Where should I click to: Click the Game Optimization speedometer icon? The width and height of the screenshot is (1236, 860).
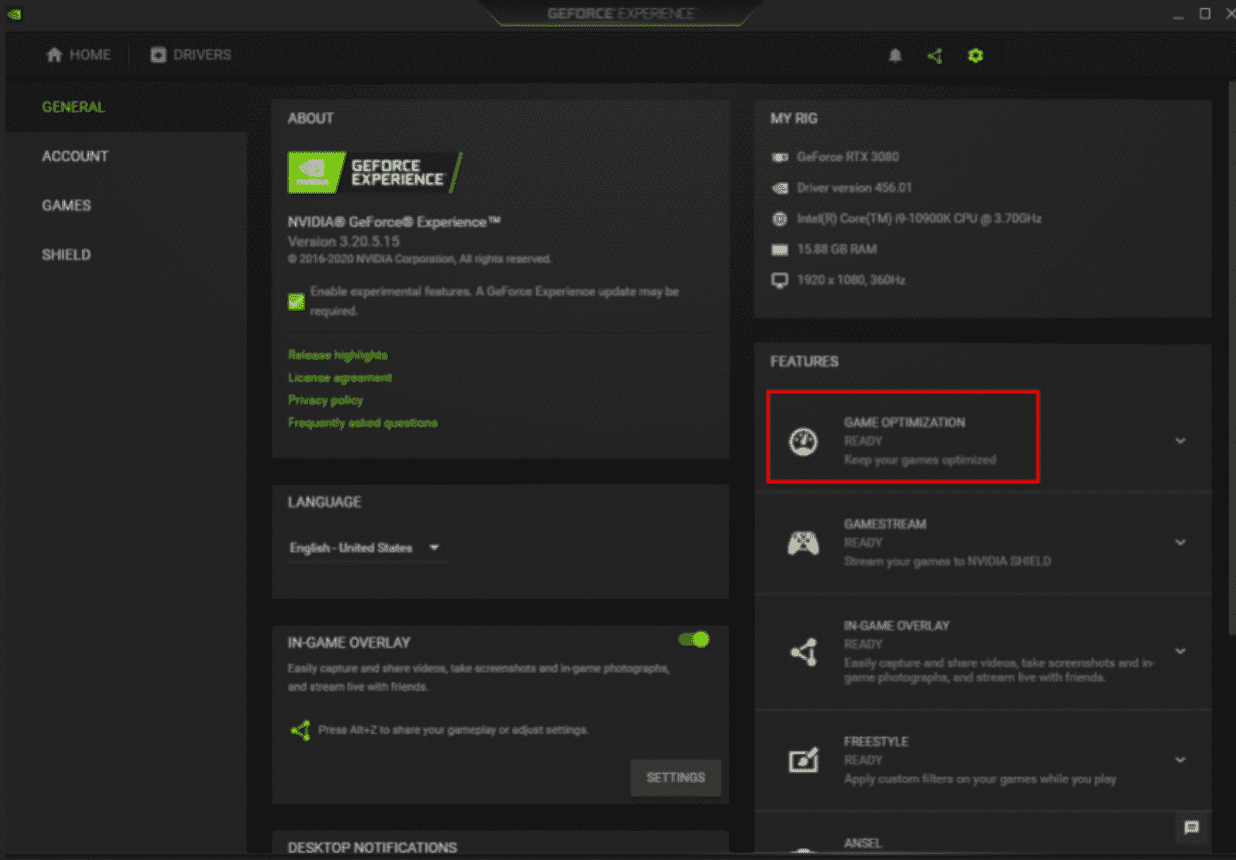tap(803, 441)
